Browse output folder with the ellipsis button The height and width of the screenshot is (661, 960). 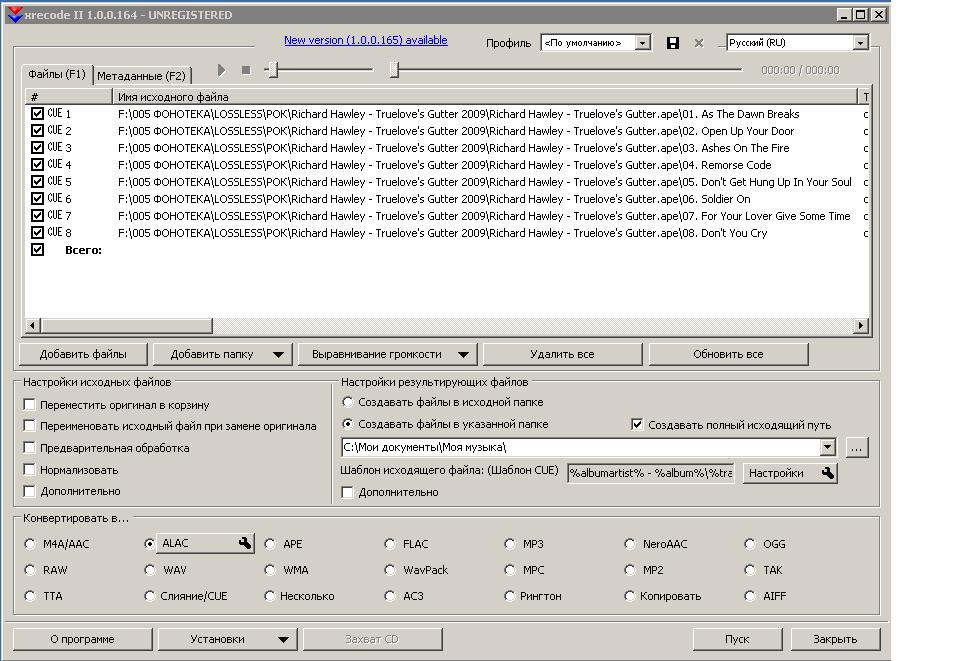tap(856, 448)
